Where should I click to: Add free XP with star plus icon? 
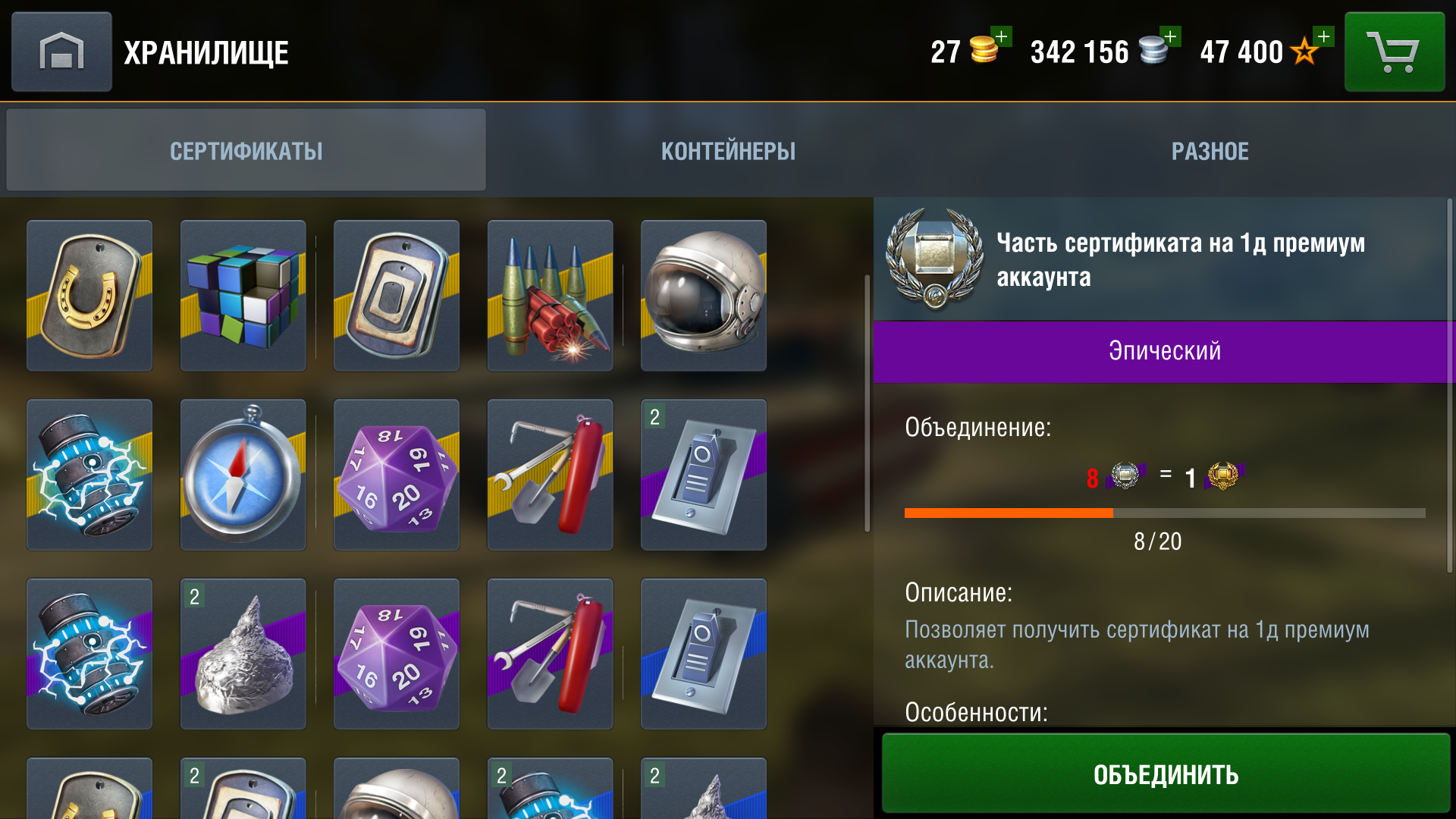point(1324,36)
